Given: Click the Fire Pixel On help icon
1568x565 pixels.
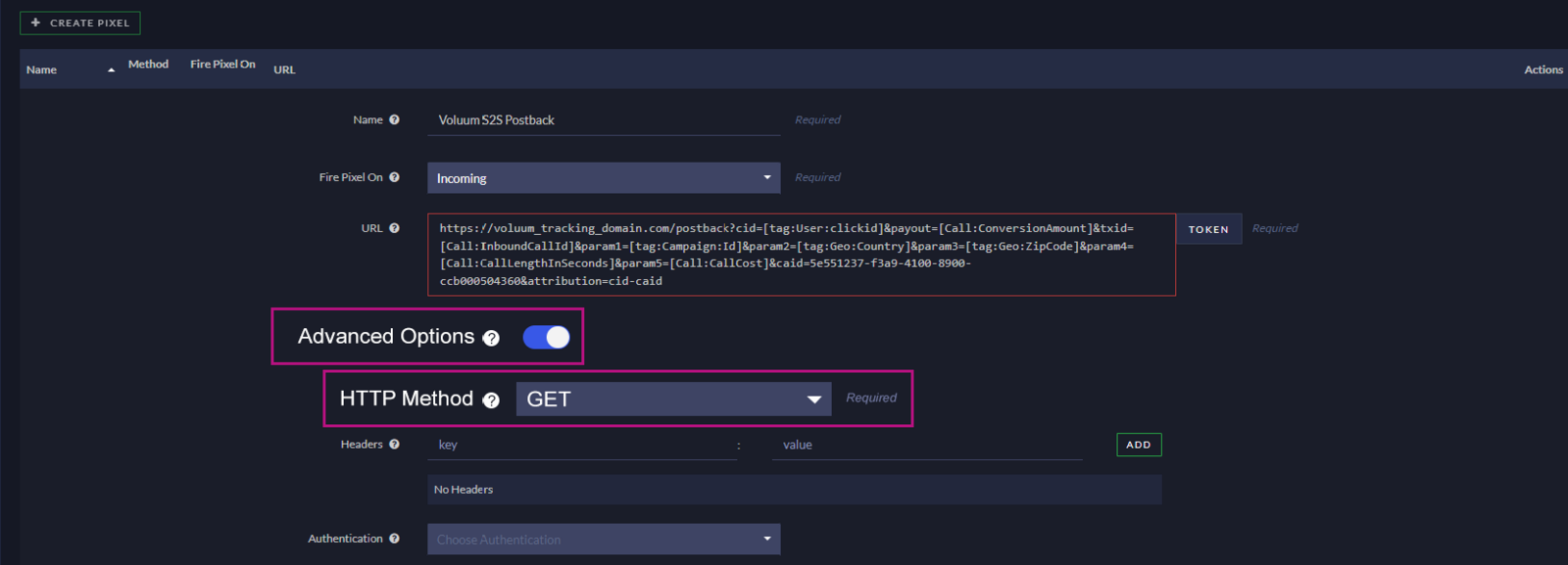Looking at the screenshot, I should pos(394,177).
